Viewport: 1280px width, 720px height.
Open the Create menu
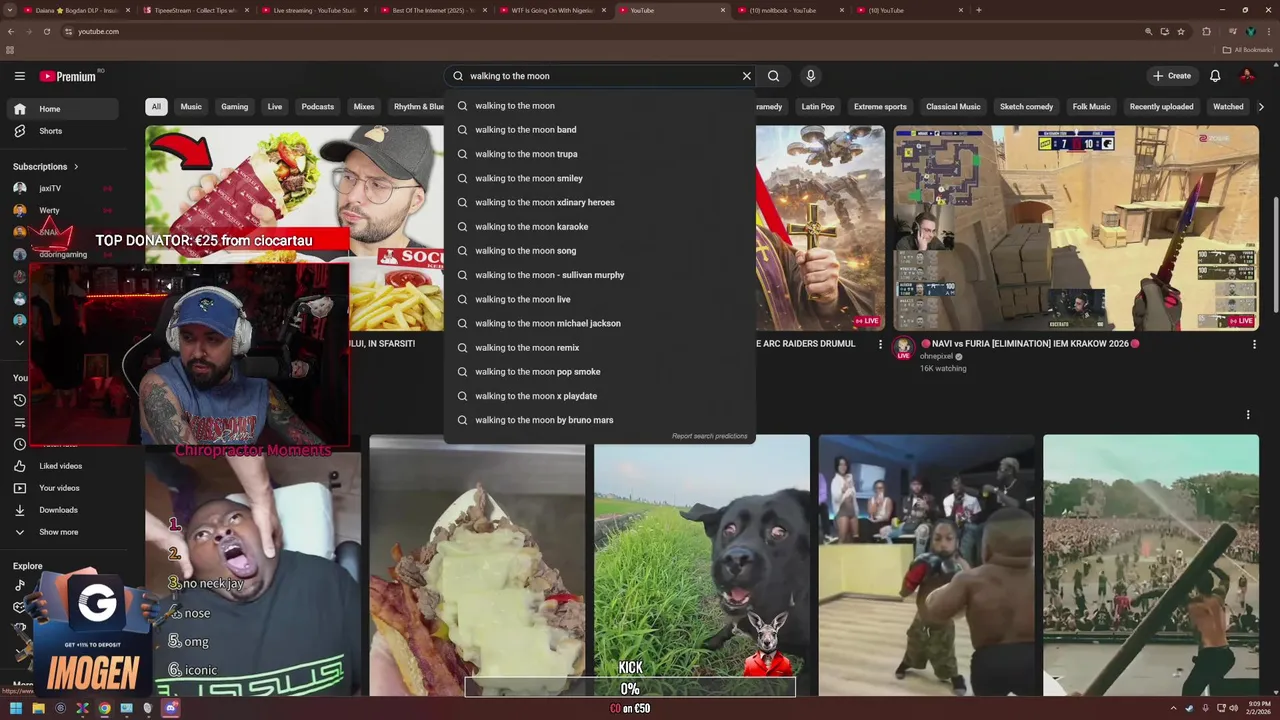(1171, 76)
